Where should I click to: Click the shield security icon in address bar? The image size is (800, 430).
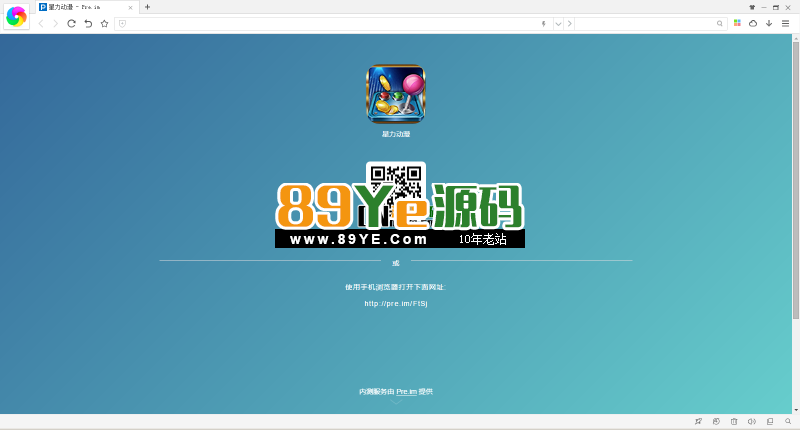[x=122, y=23]
